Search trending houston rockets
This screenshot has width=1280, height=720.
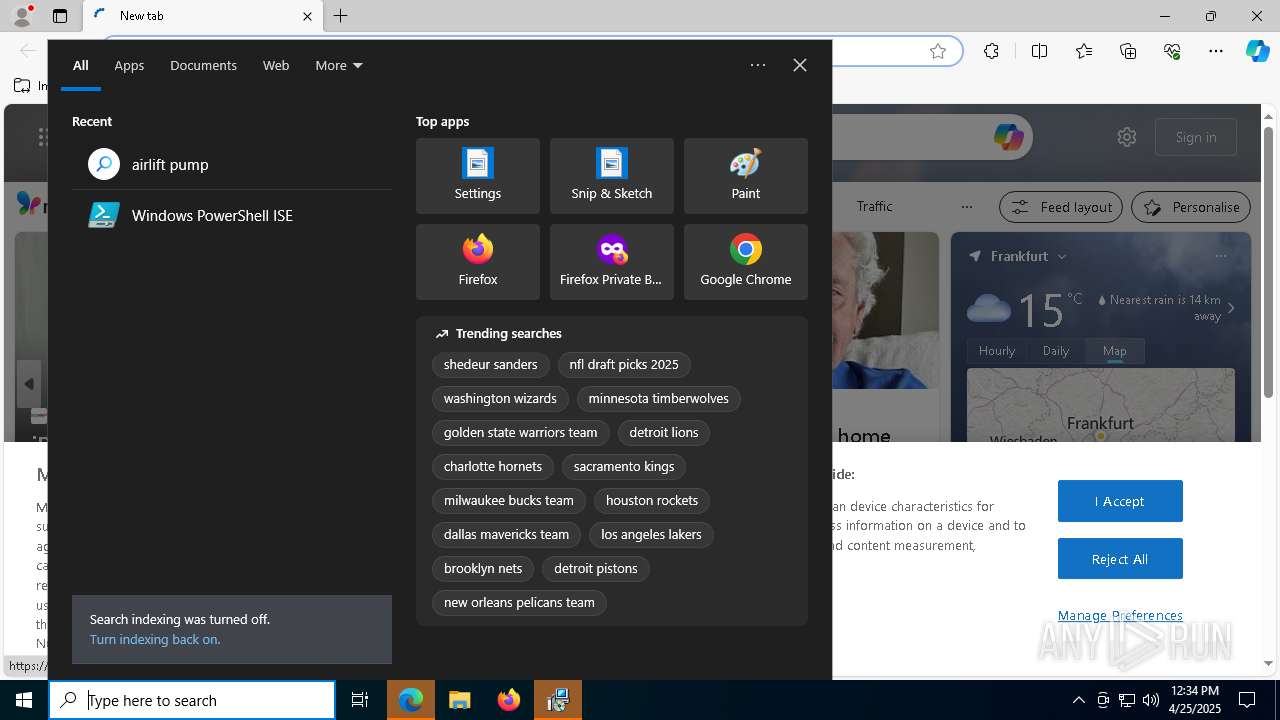[x=652, y=500]
